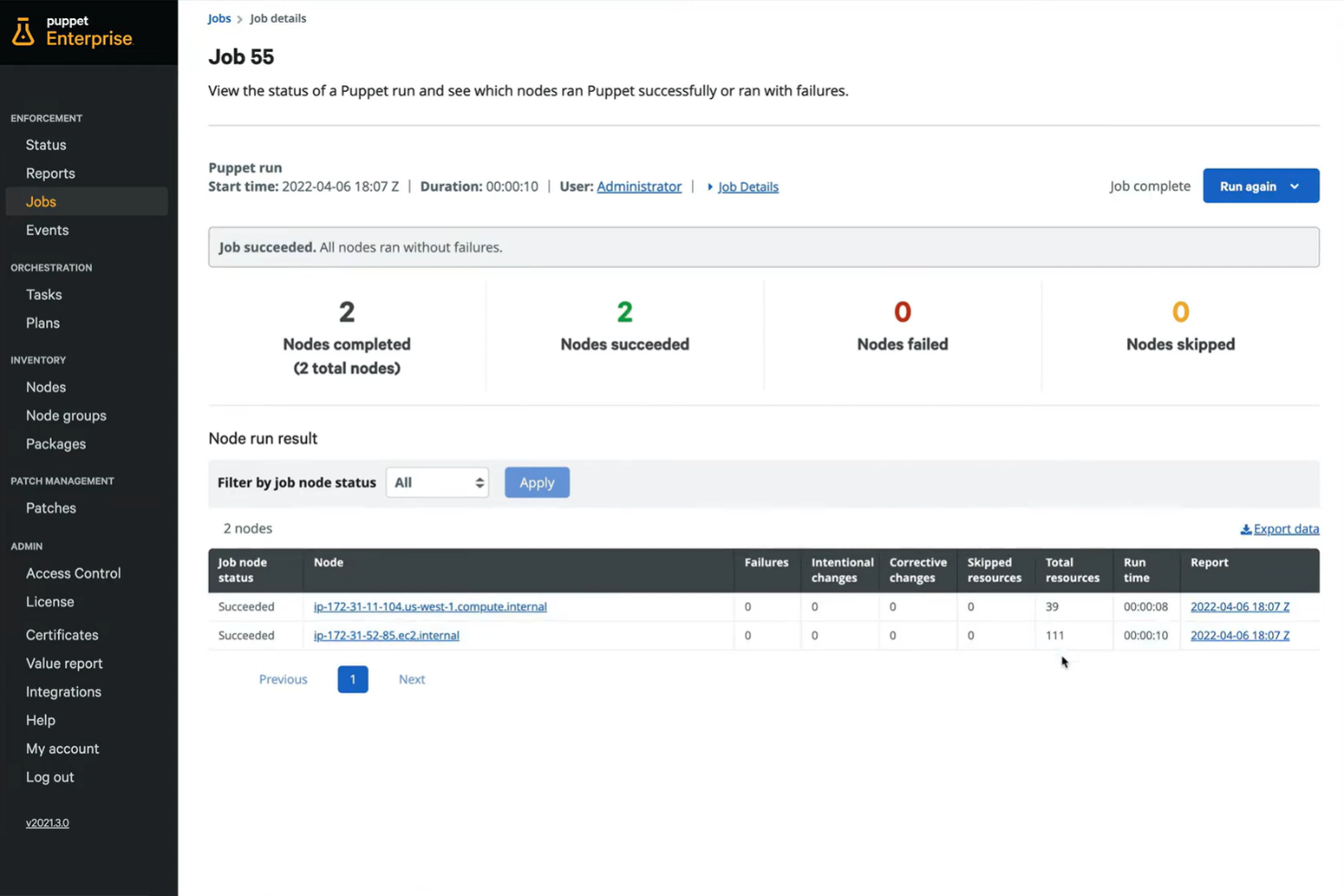Click the Export data download icon

point(1248,528)
